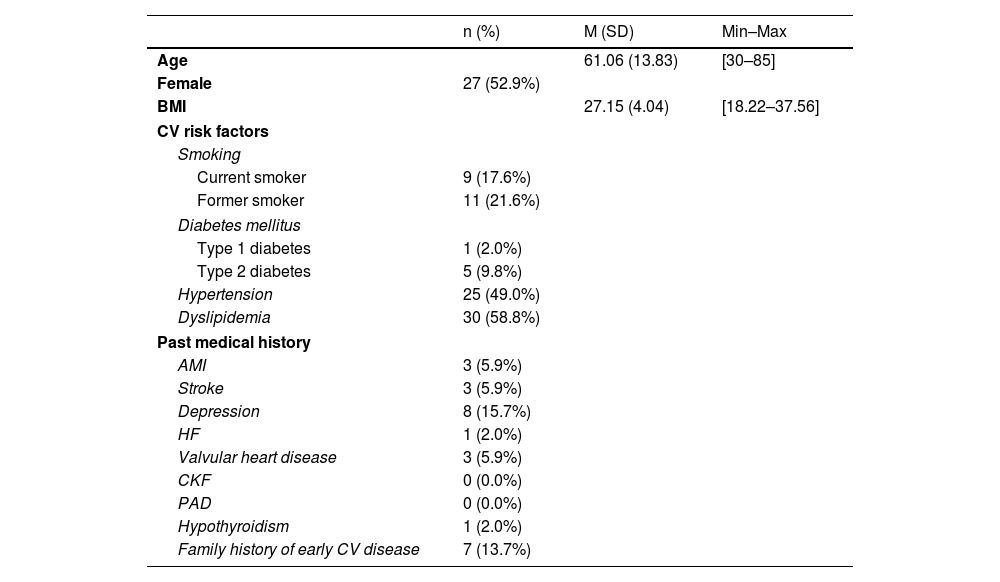This screenshot has height=582, width=1000.
Task: Select the Hypothyroidism row label
Action: tap(233, 527)
